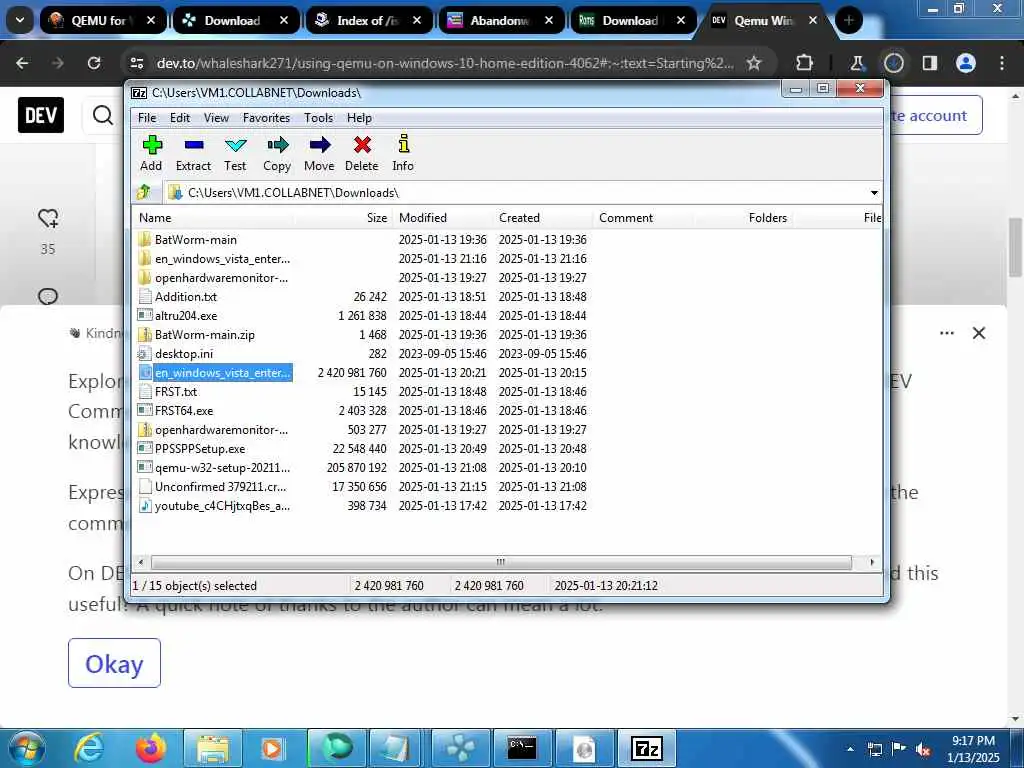Viewport: 1024px width, 768px height.
Task: Close the DEV community banner with X
Action: tap(978, 333)
